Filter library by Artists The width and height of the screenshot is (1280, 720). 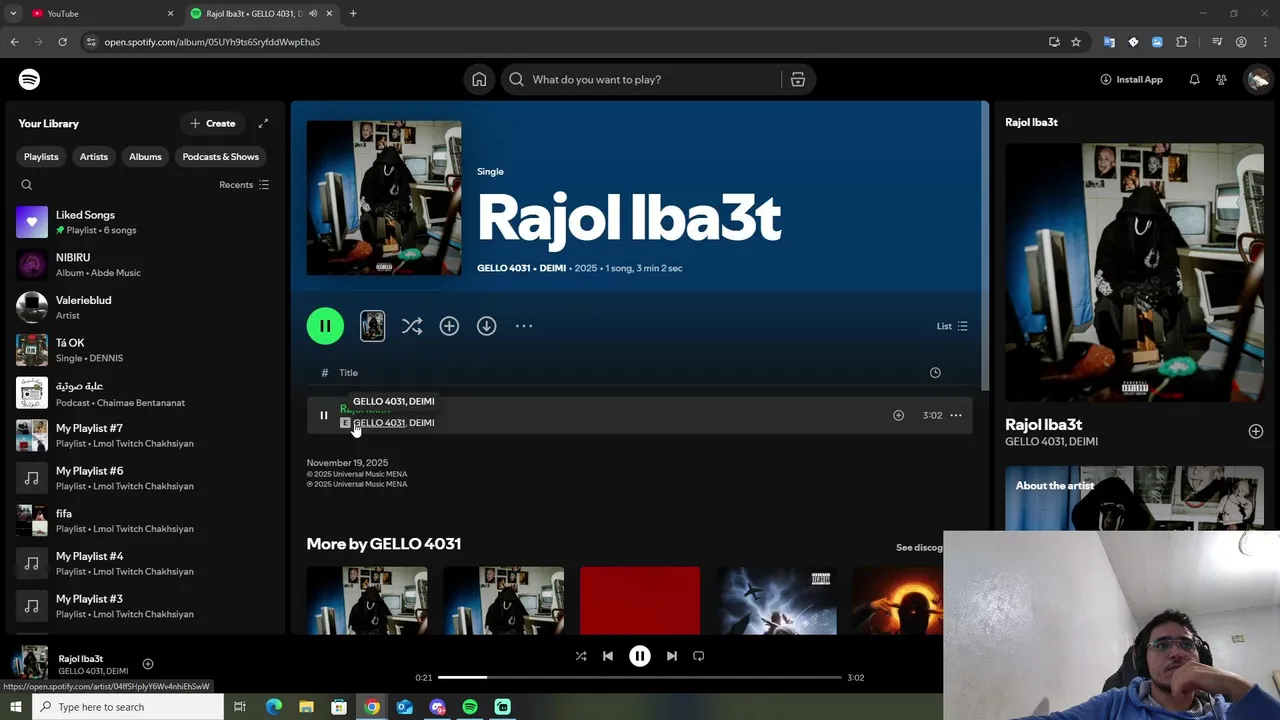pos(94,157)
